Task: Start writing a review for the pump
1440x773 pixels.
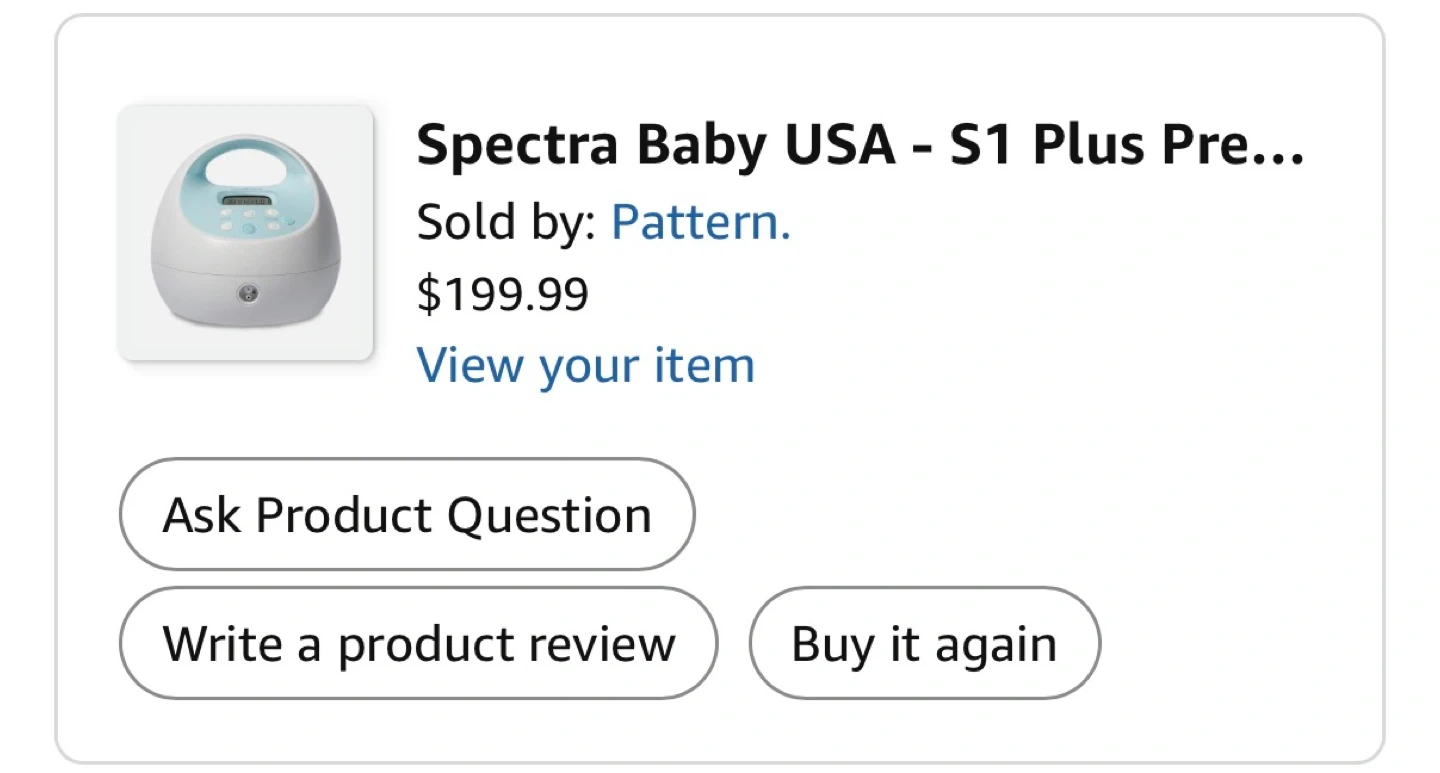Action: click(x=418, y=644)
